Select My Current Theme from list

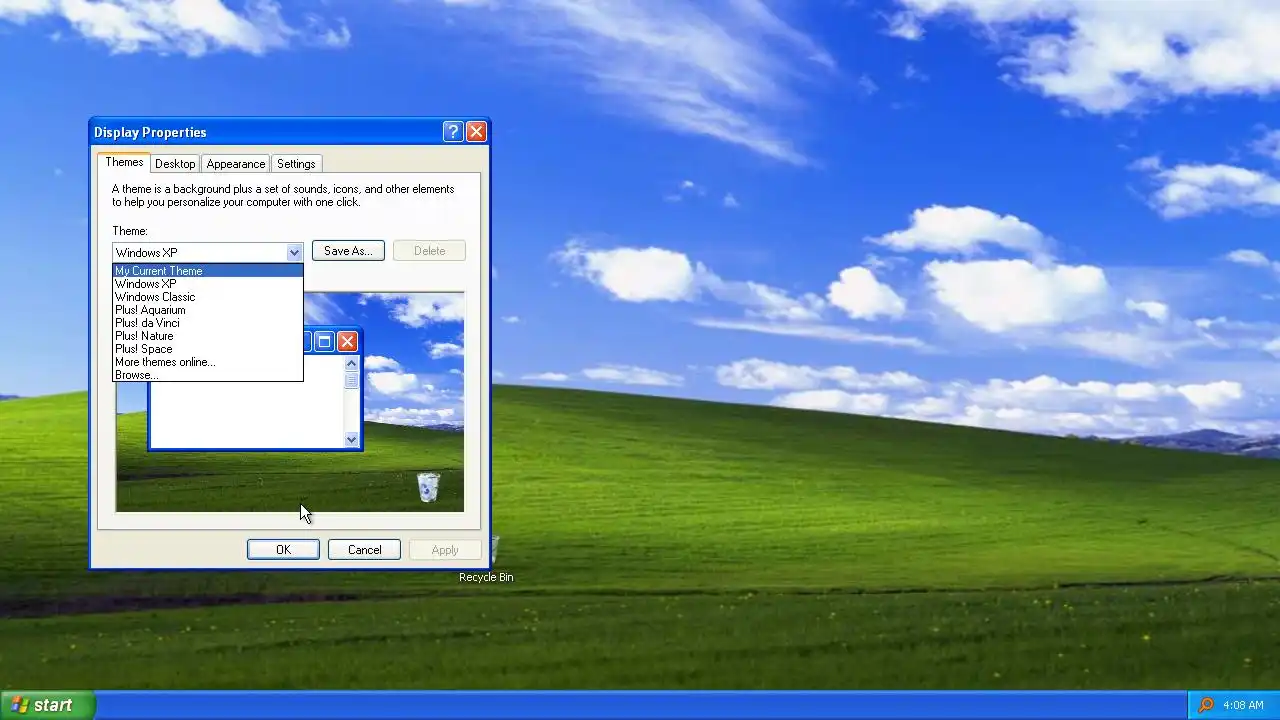(207, 271)
